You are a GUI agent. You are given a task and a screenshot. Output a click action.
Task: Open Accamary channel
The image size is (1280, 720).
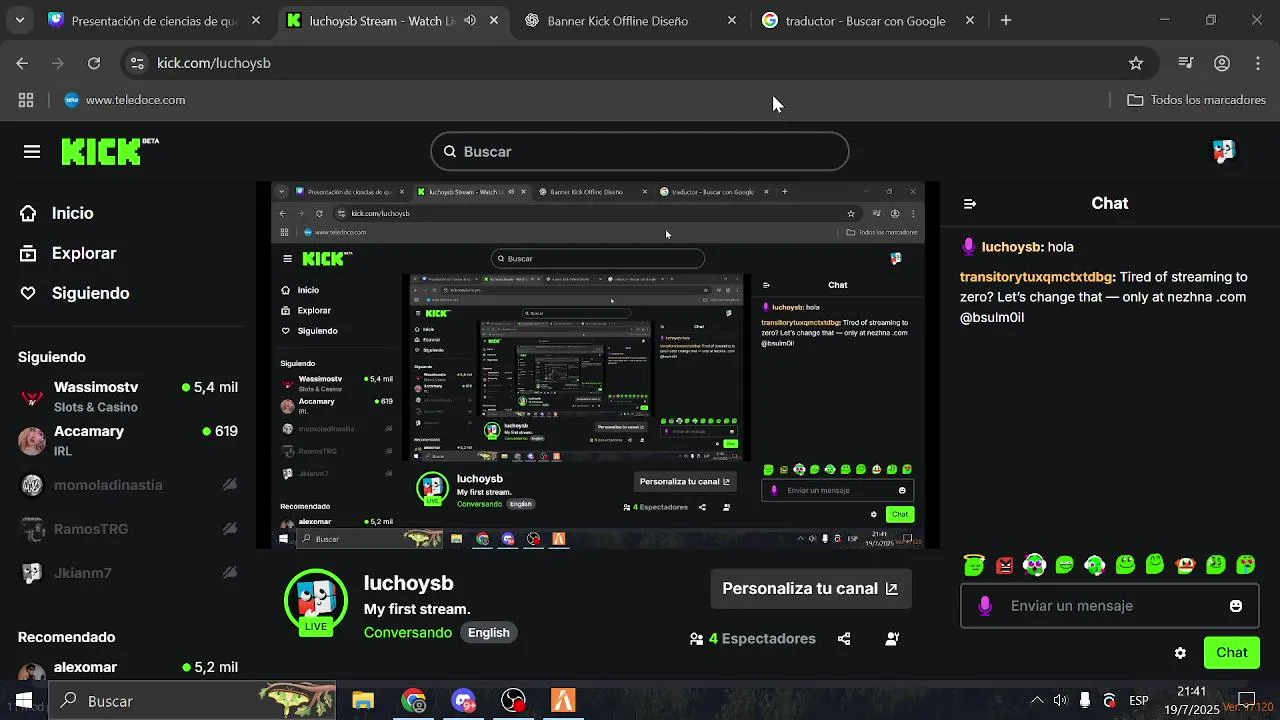(128, 441)
